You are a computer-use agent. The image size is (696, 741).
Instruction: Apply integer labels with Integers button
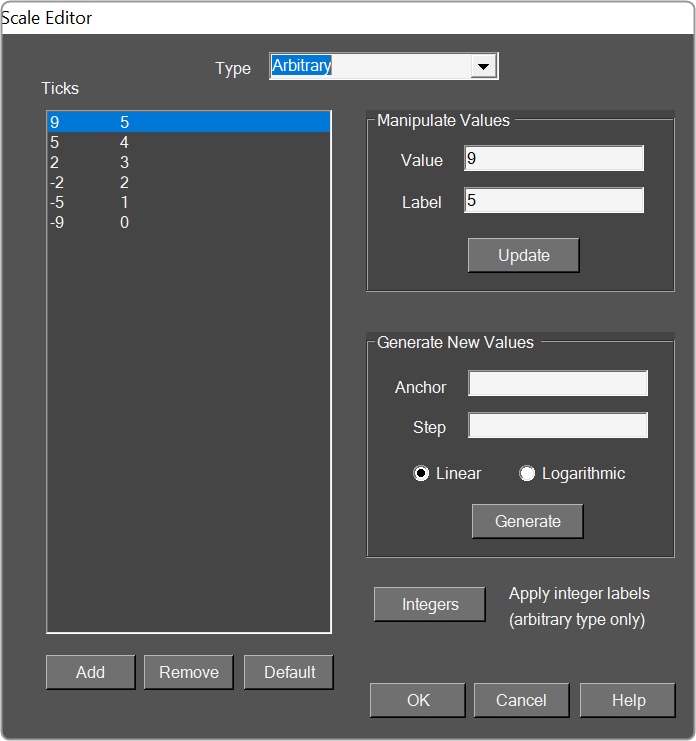coord(430,604)
